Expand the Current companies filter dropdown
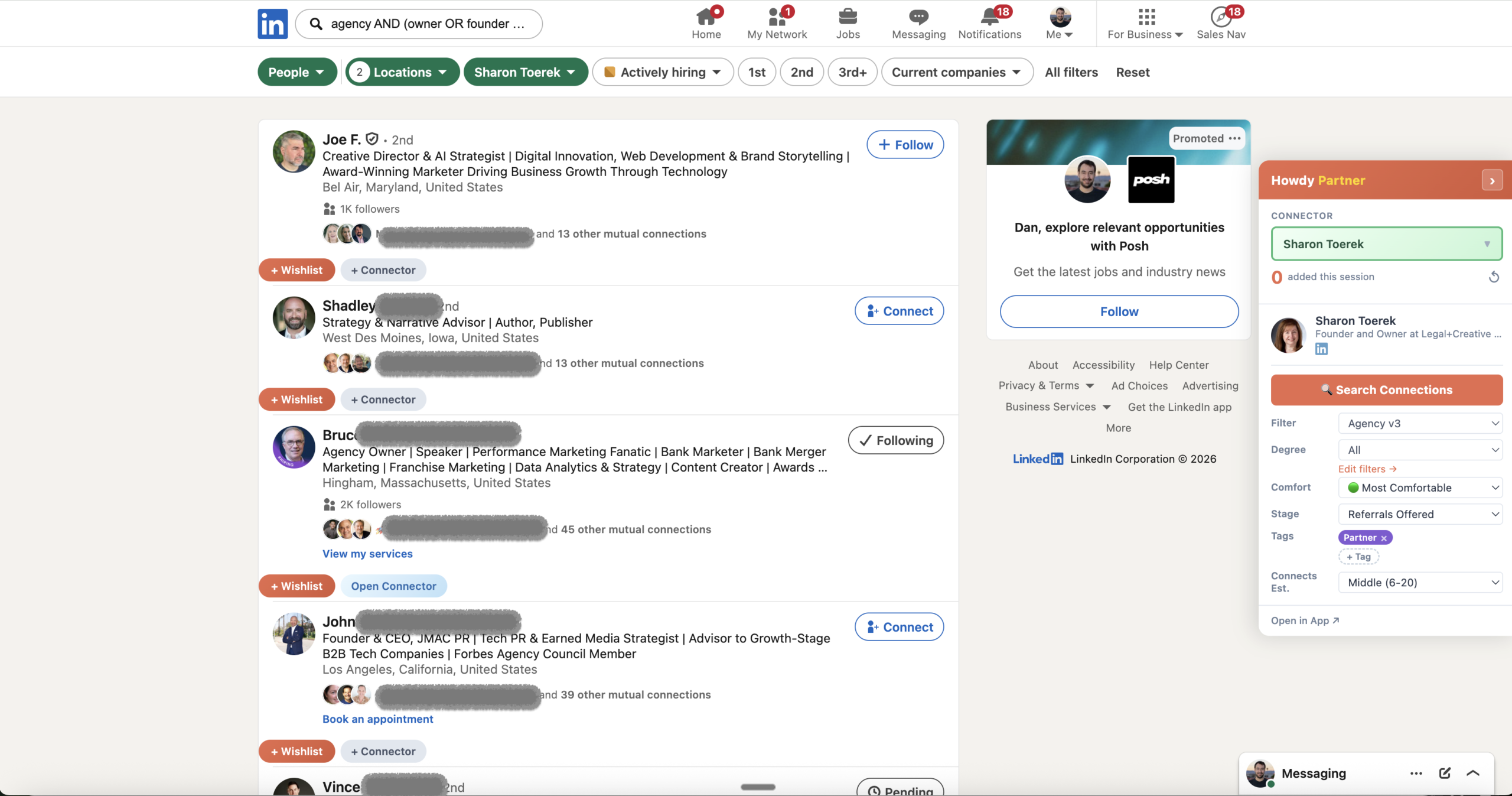Screen dimensions: 1512x796 point(957,72)
